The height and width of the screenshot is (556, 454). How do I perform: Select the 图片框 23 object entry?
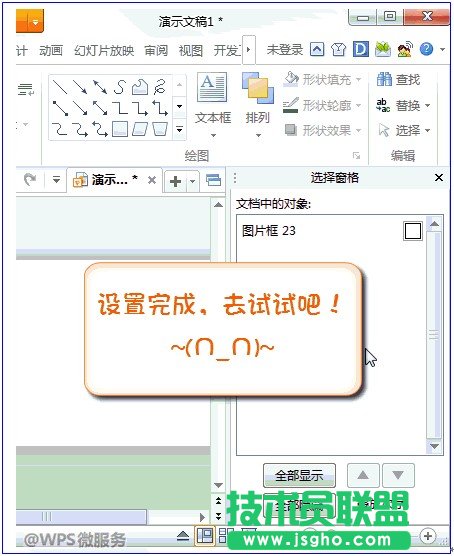[x=268, y=231]
